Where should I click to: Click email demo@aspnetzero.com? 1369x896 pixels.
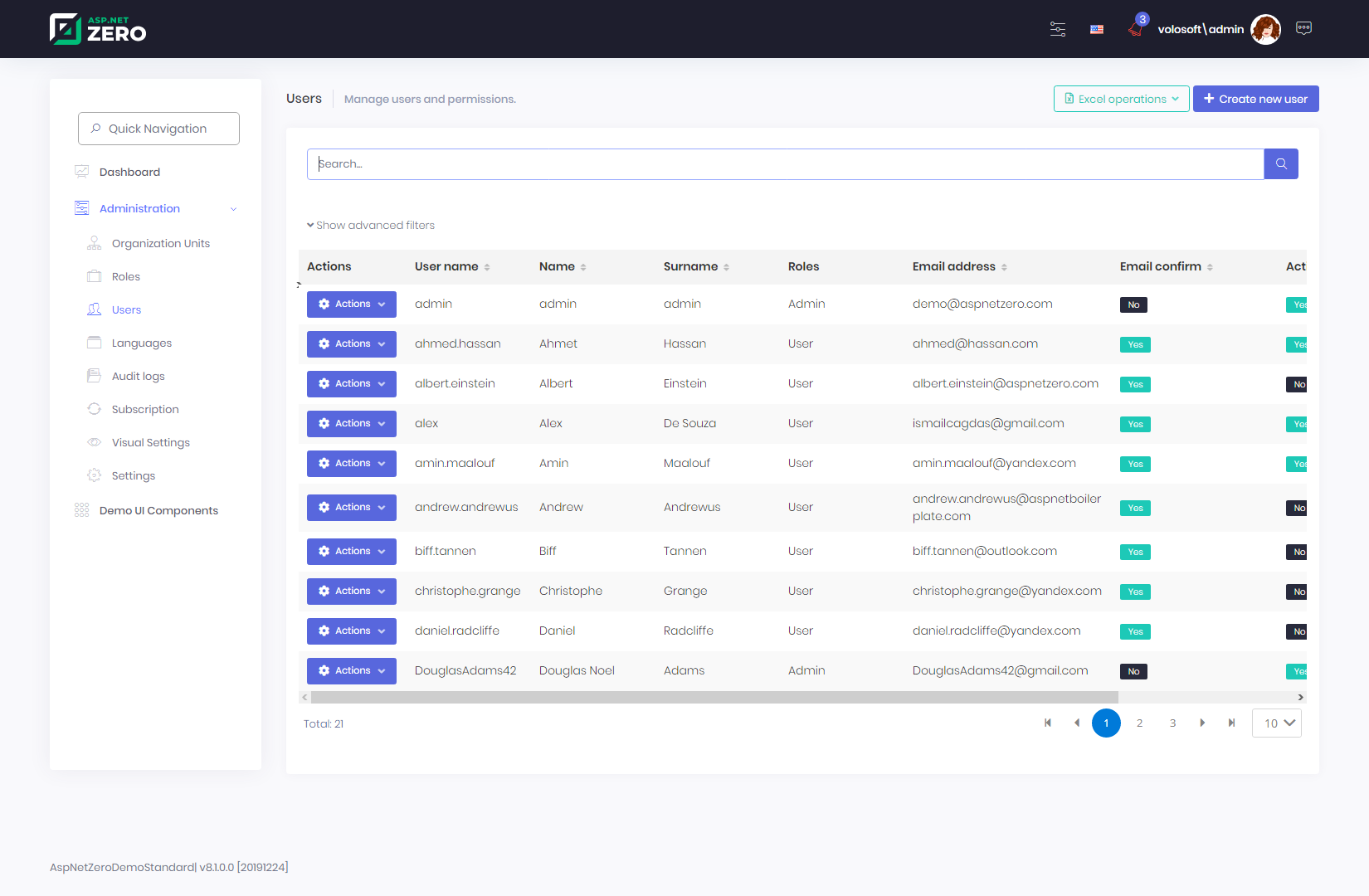pos(982,304)
